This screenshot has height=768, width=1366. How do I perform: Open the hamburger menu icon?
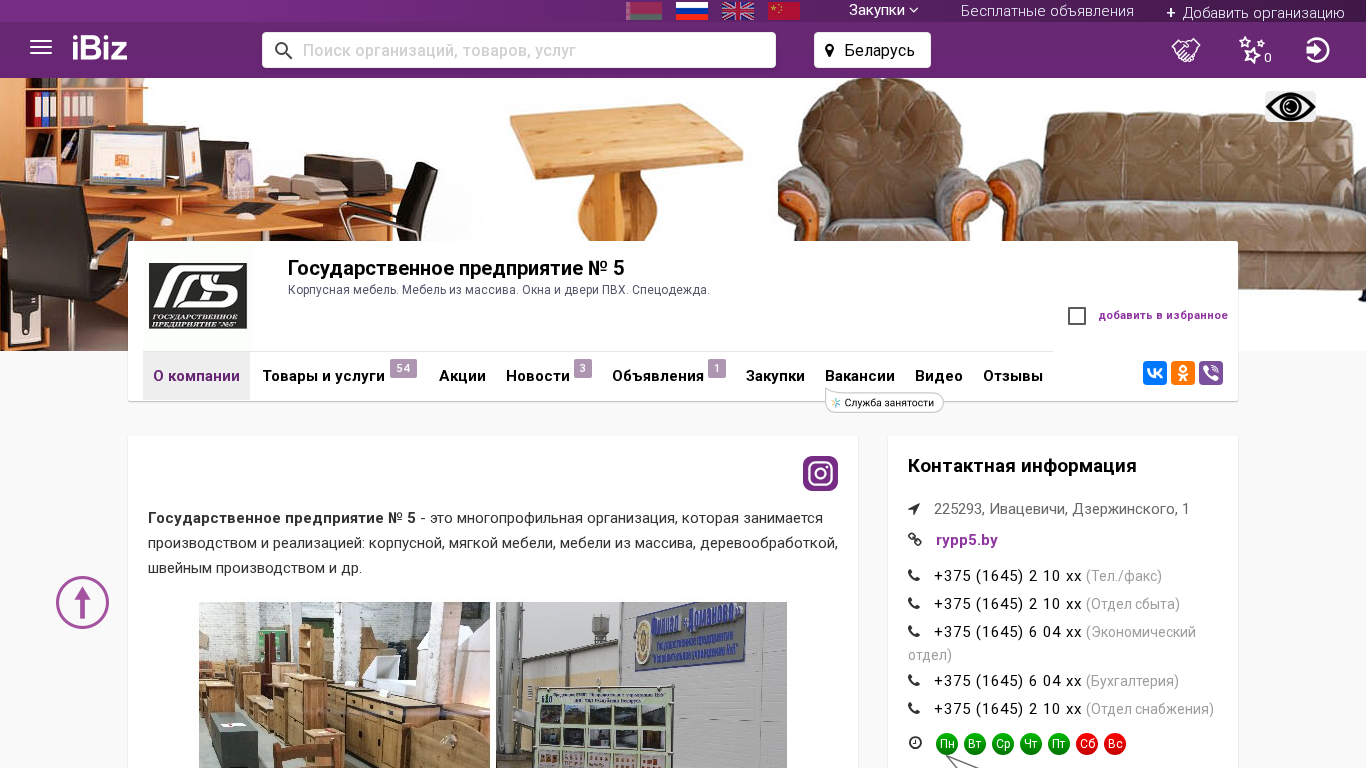pos(41,47)
